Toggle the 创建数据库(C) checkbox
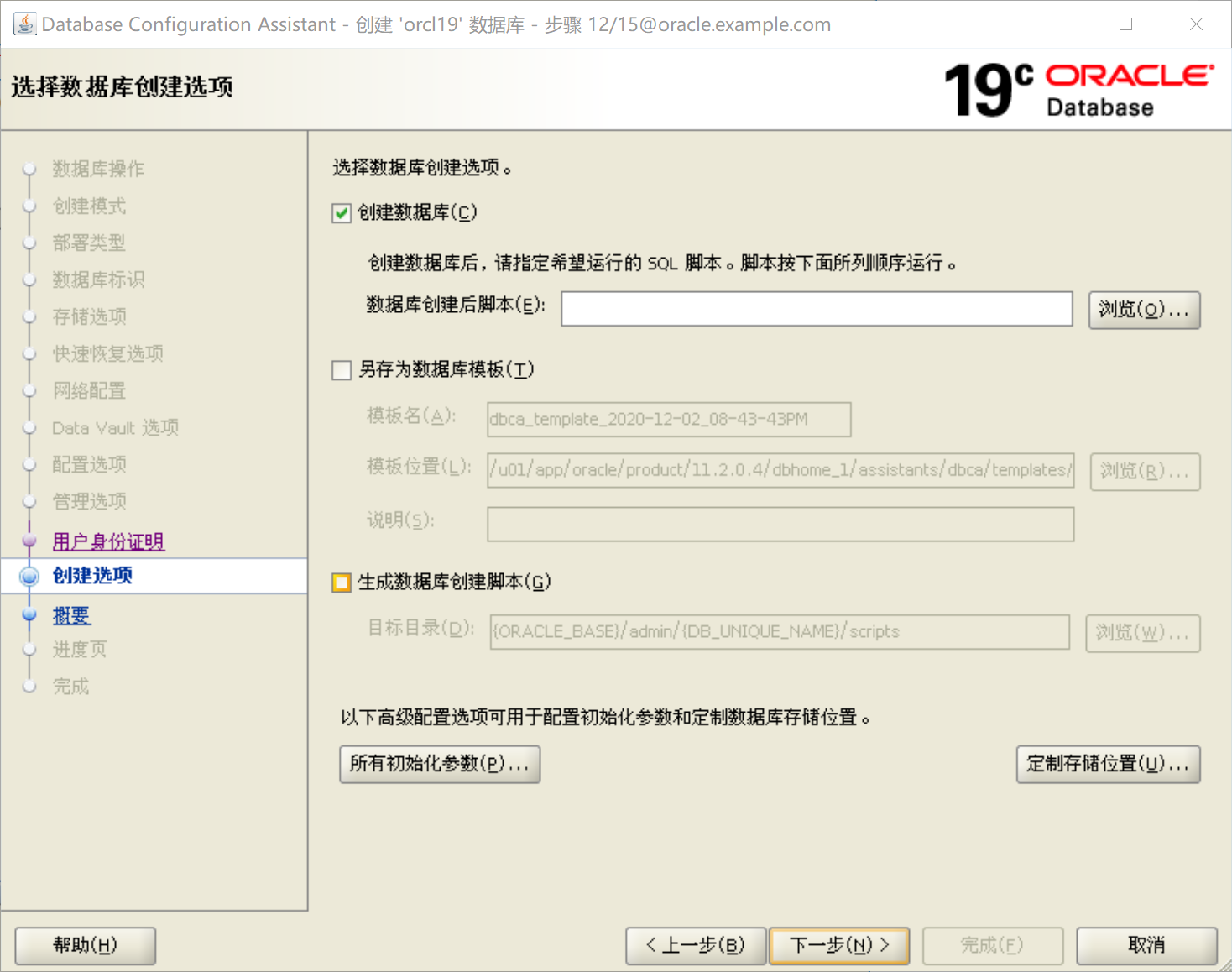 coord(342,213)
